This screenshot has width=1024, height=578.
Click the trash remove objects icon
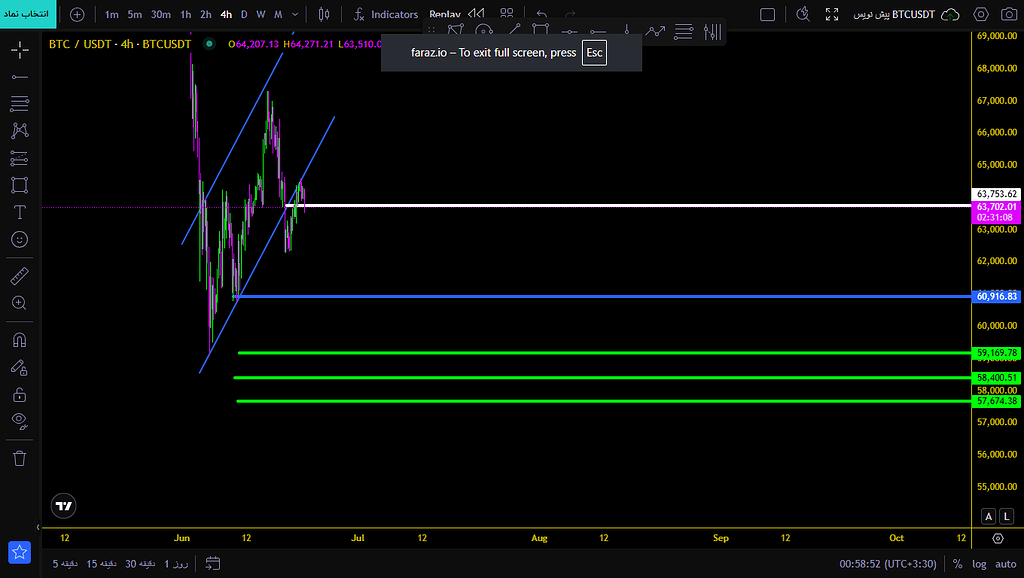point(20,458)
